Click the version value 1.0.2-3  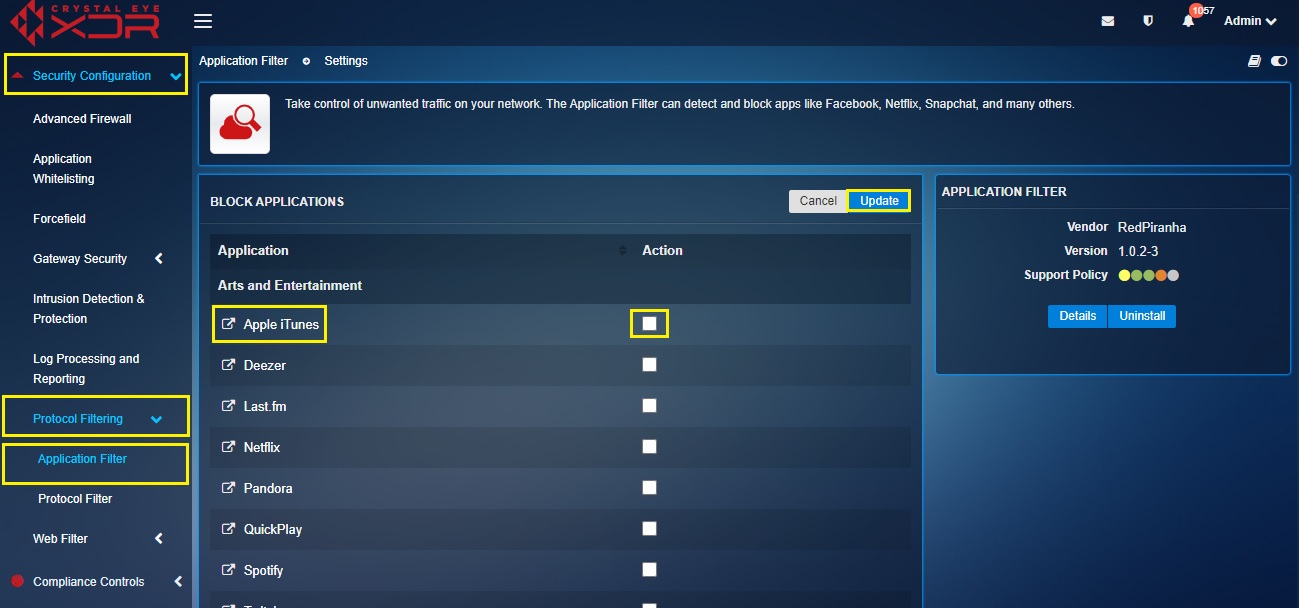coord(1138,251)
